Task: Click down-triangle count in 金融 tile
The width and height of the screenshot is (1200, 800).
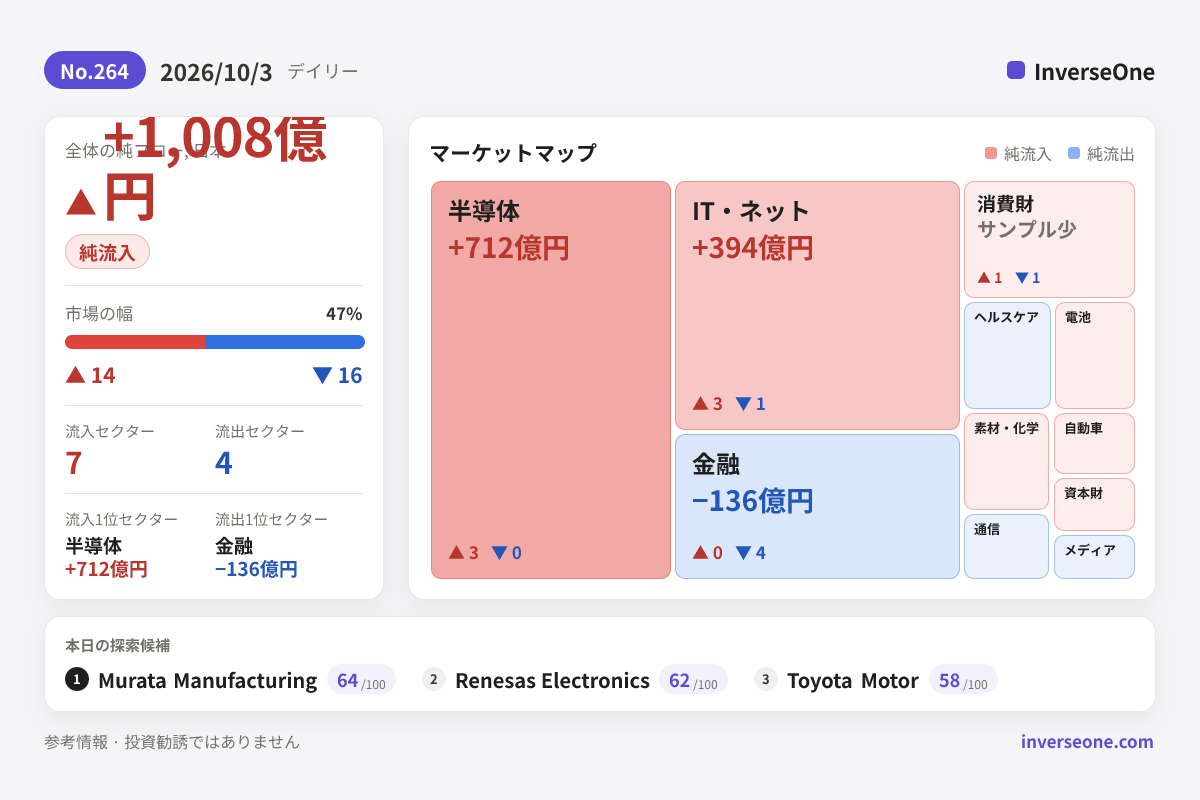Action: coord(750,552)
